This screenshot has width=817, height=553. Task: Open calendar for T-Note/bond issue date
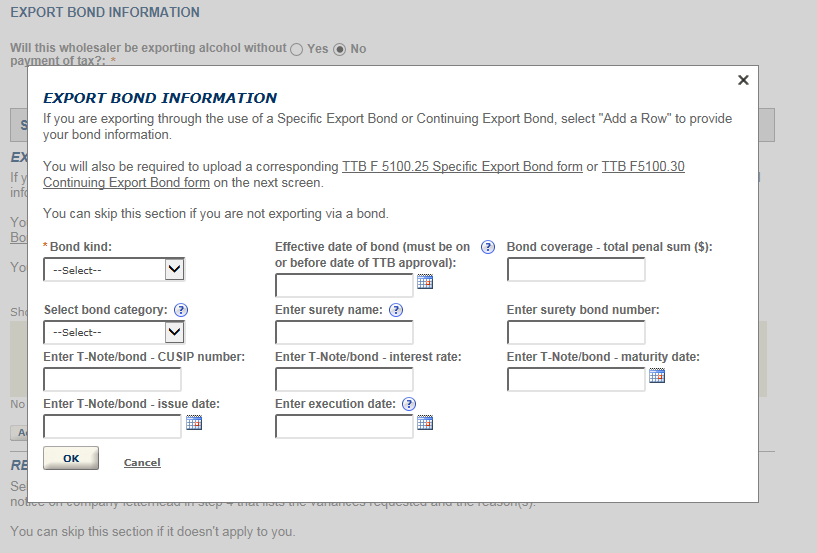(194, 423)
